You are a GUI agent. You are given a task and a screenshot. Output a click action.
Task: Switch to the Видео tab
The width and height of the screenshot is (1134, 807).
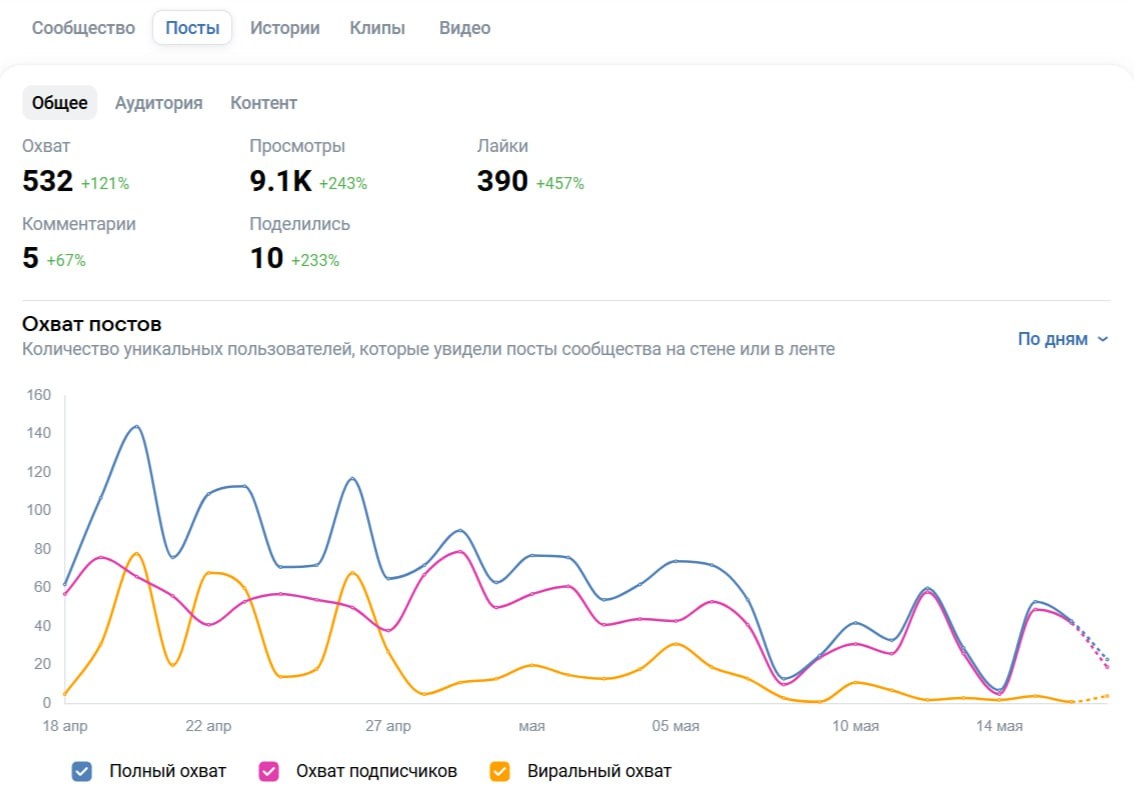pyautogui.click(x=465, y=28)
